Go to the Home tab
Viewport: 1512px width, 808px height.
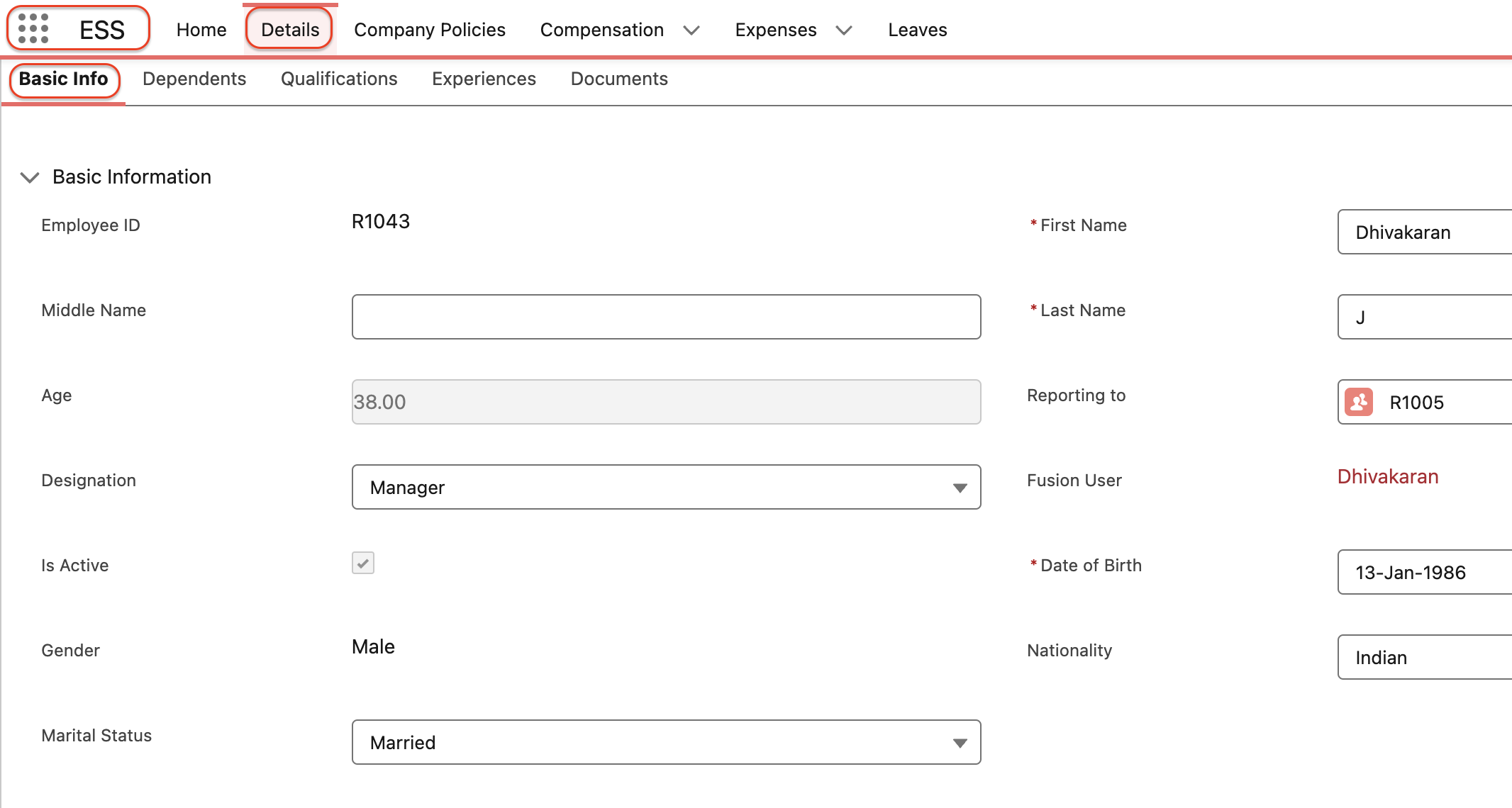[201, 30]
